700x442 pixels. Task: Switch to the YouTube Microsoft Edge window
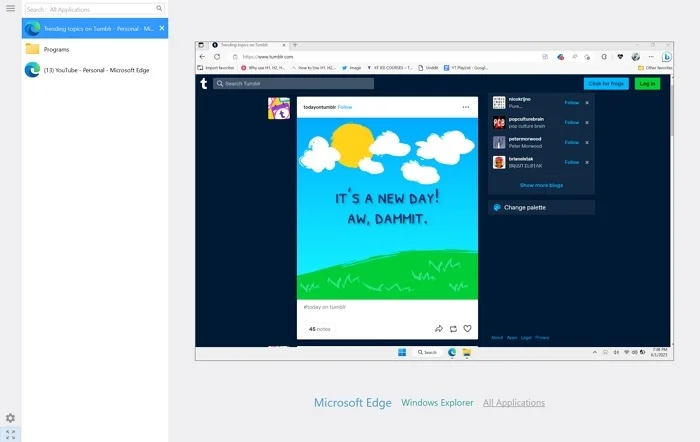pos(98,69)
